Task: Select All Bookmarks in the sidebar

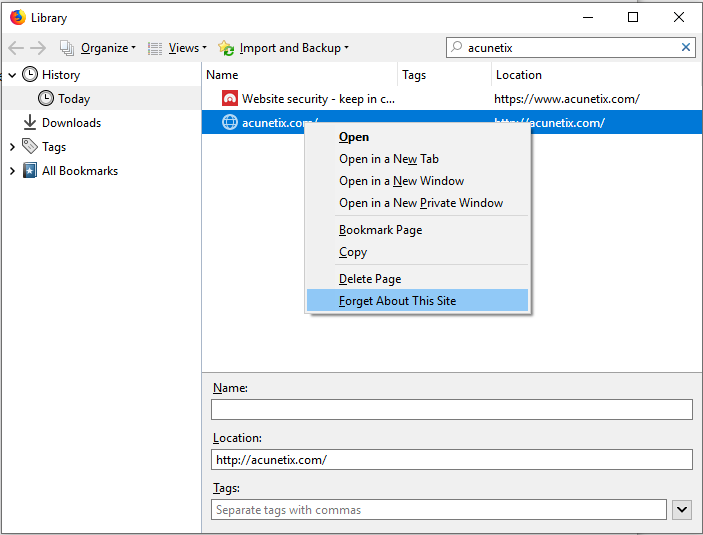Action: pos(80,171)
